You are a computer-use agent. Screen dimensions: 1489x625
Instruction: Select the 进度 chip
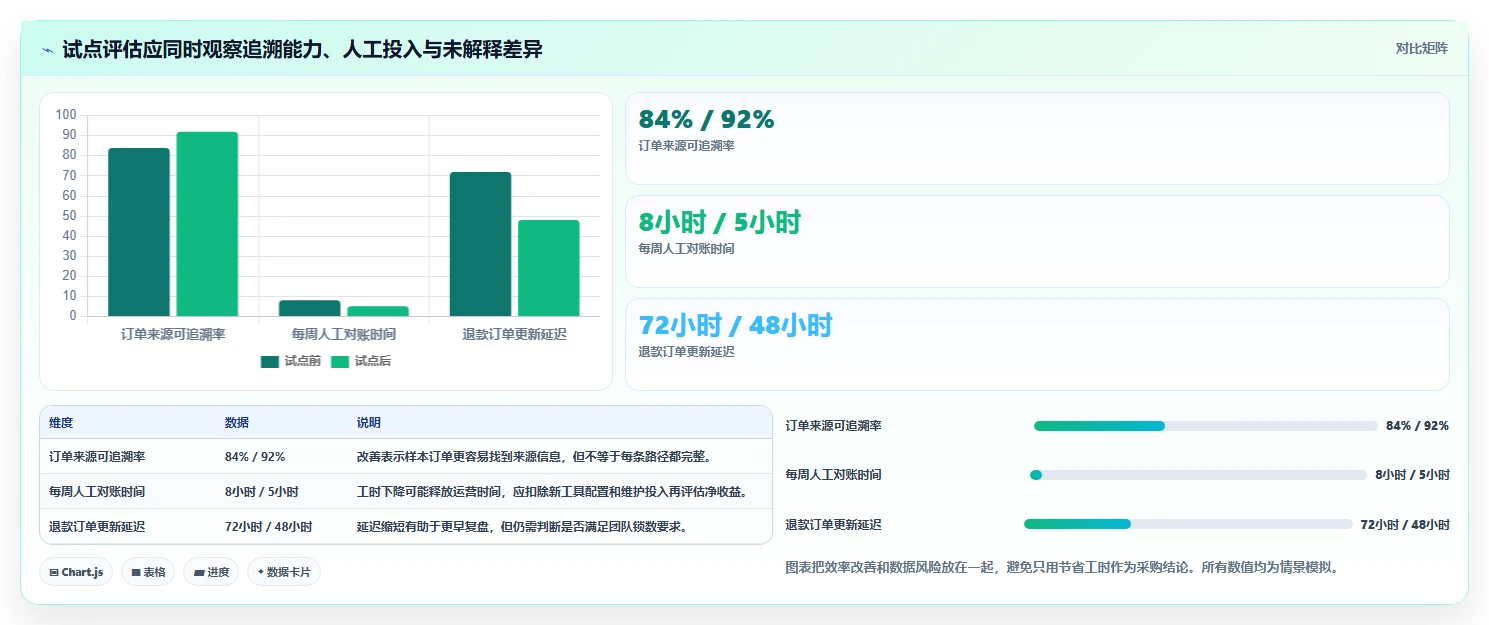211,572
